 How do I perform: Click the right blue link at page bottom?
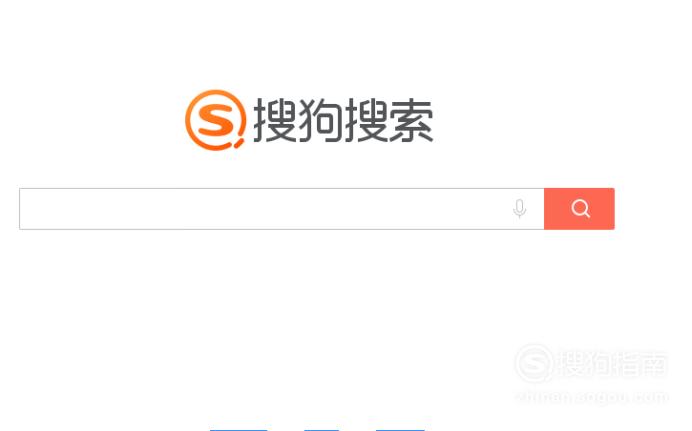[400, 429]
